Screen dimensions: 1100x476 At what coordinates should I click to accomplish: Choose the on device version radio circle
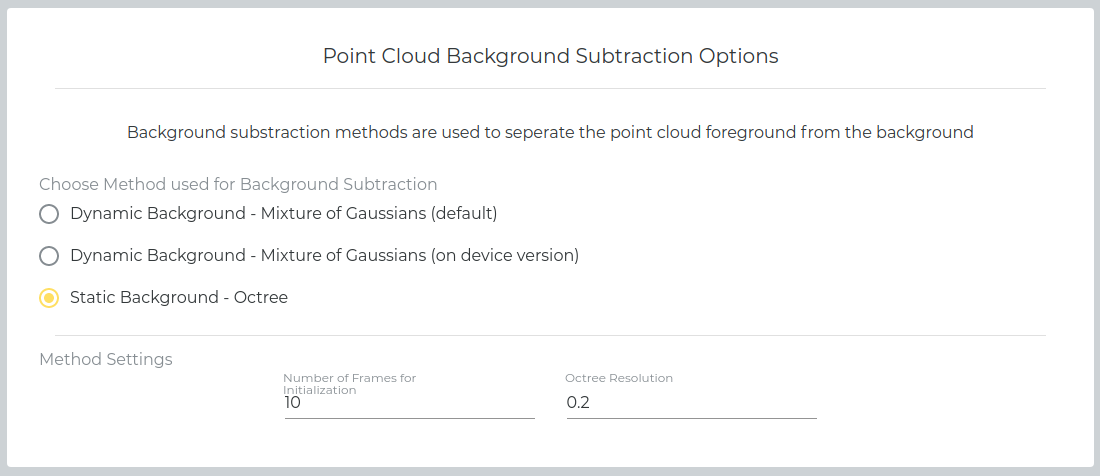(x=48, y=256)
